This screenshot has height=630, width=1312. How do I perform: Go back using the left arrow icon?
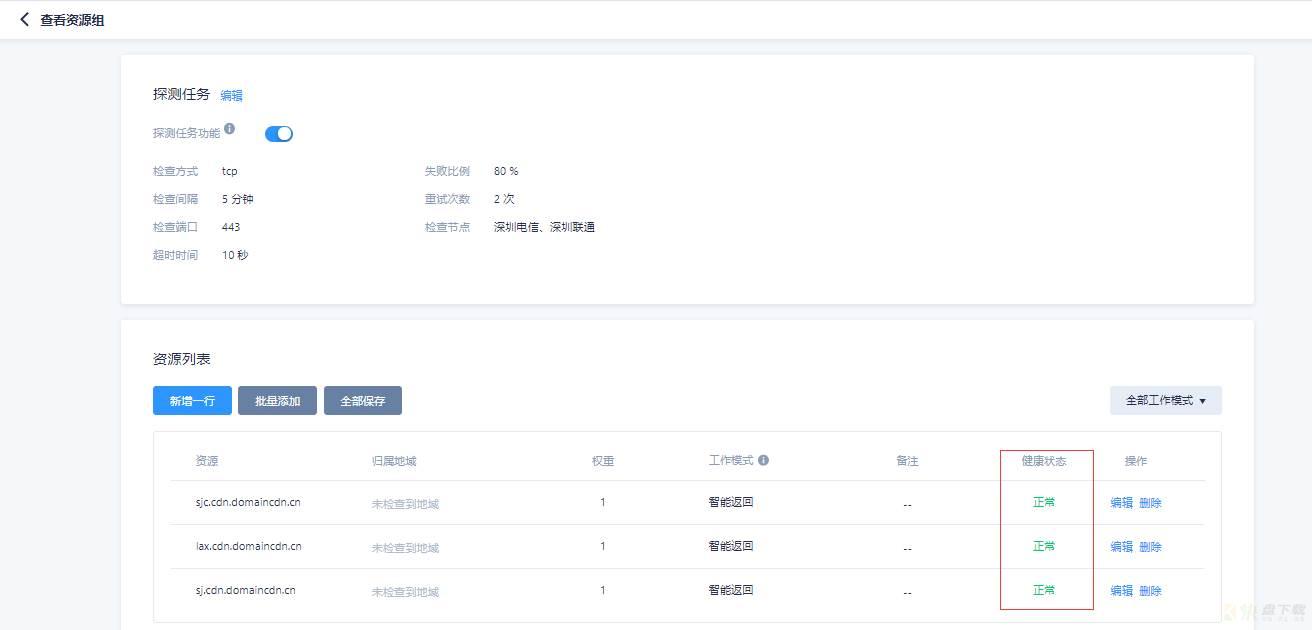coord(24,20)
